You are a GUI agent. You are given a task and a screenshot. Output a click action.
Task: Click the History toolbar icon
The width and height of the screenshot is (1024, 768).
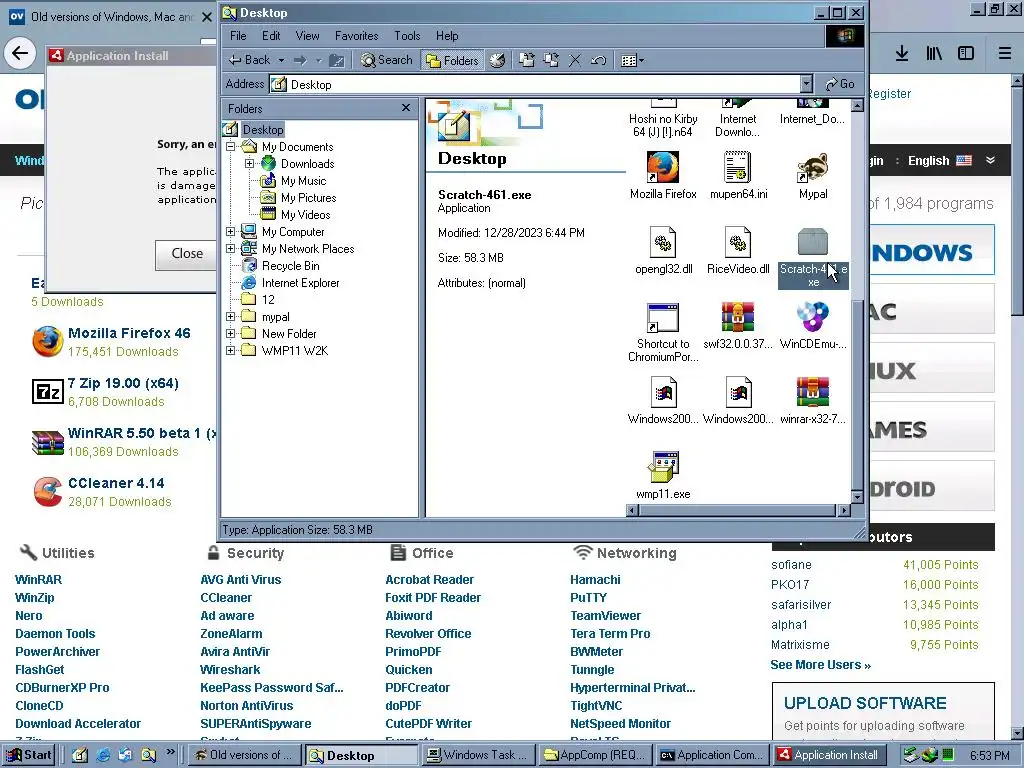(x=497, y=60)
